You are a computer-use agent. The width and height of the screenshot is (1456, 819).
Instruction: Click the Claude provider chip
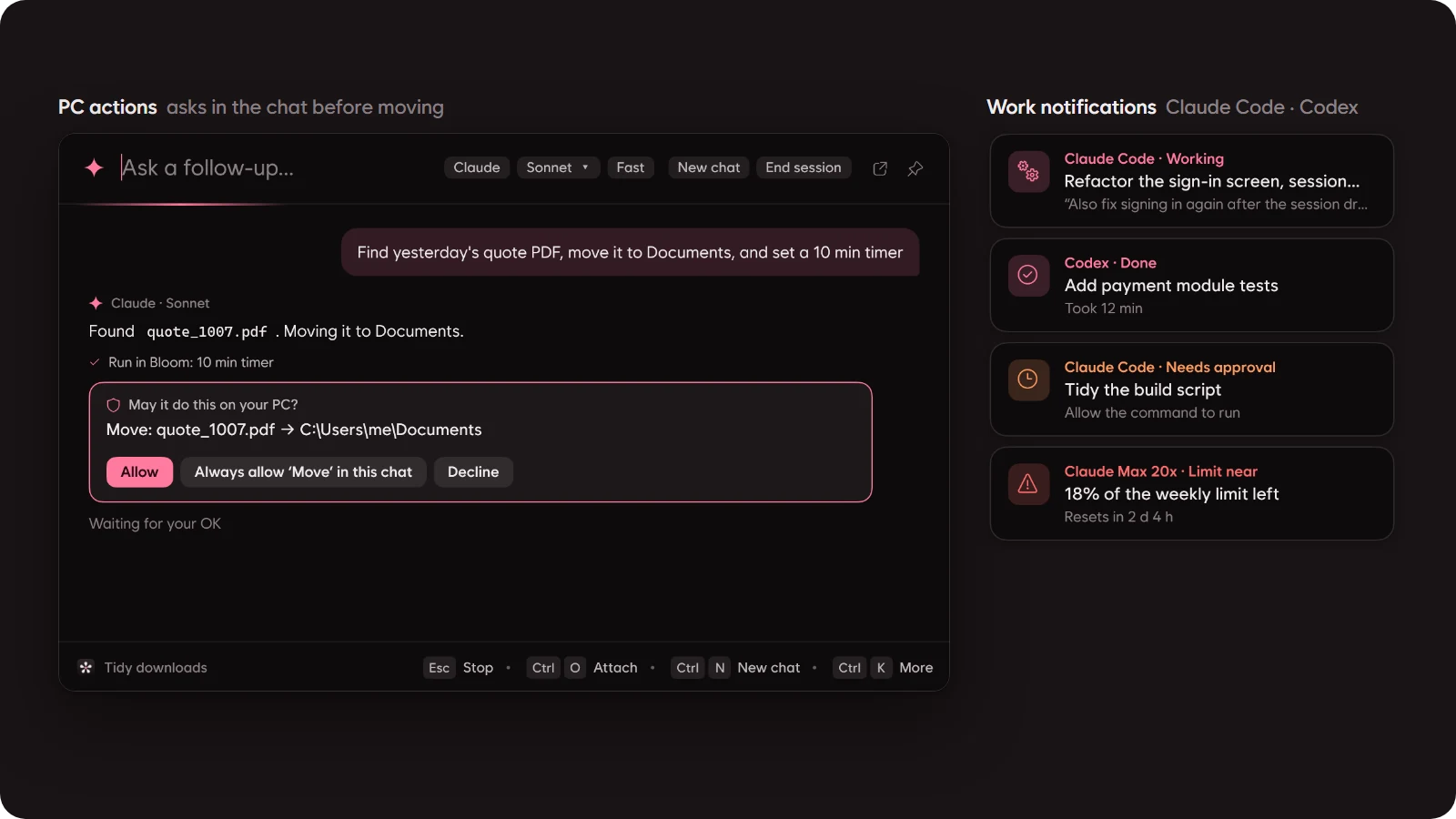coord(477,167)
